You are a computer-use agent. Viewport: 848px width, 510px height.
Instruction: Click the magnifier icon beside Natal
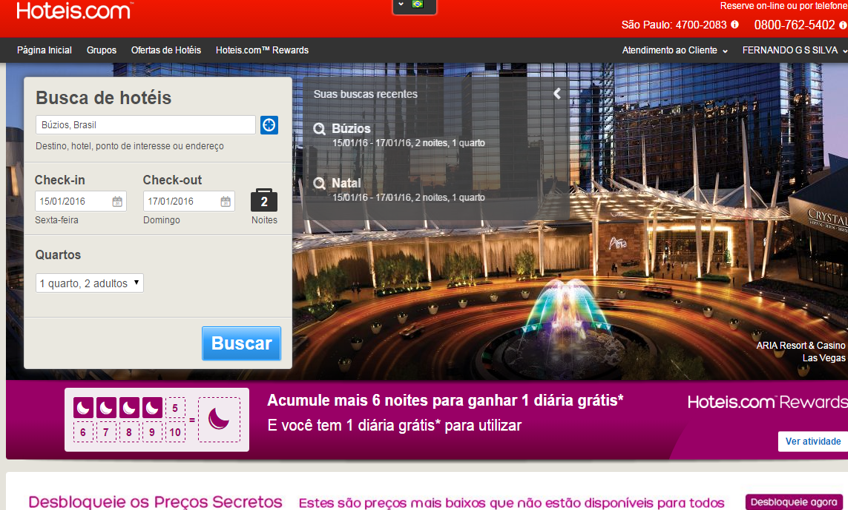pos(320,184)
